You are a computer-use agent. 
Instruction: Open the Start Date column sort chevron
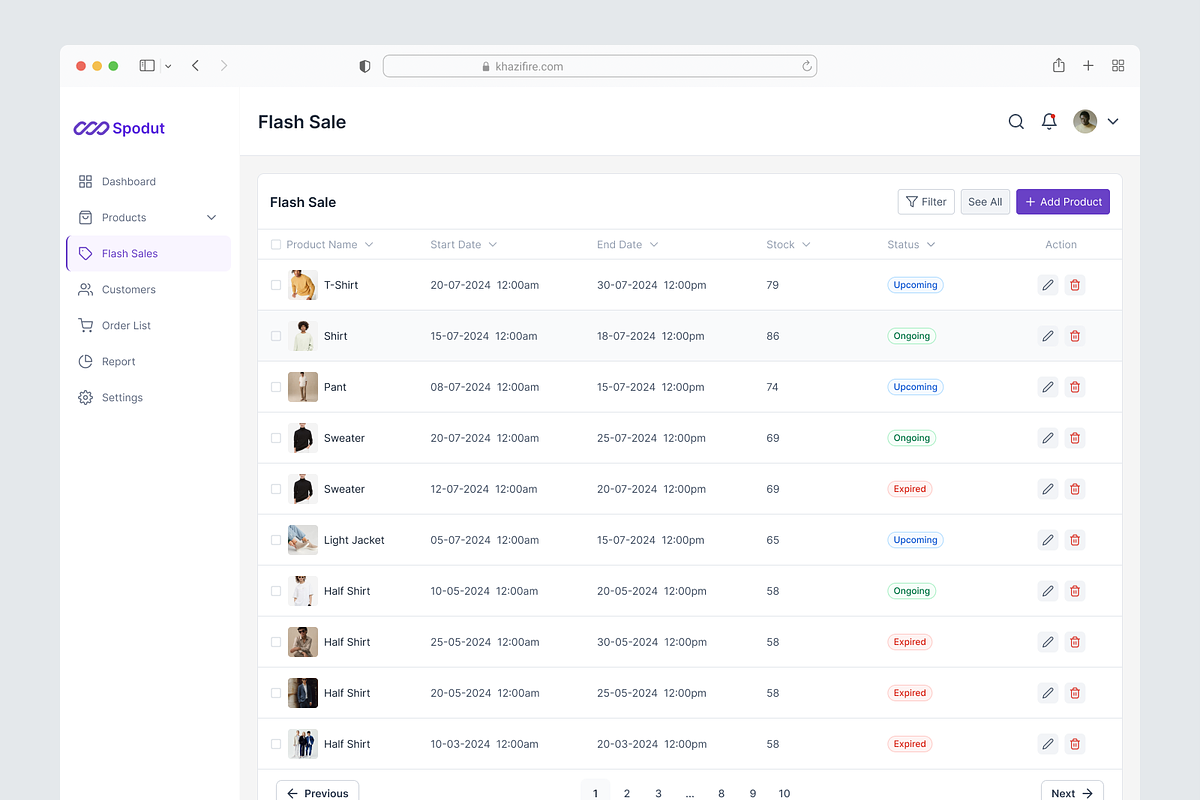pyautogui.click(x=493, y=245)
